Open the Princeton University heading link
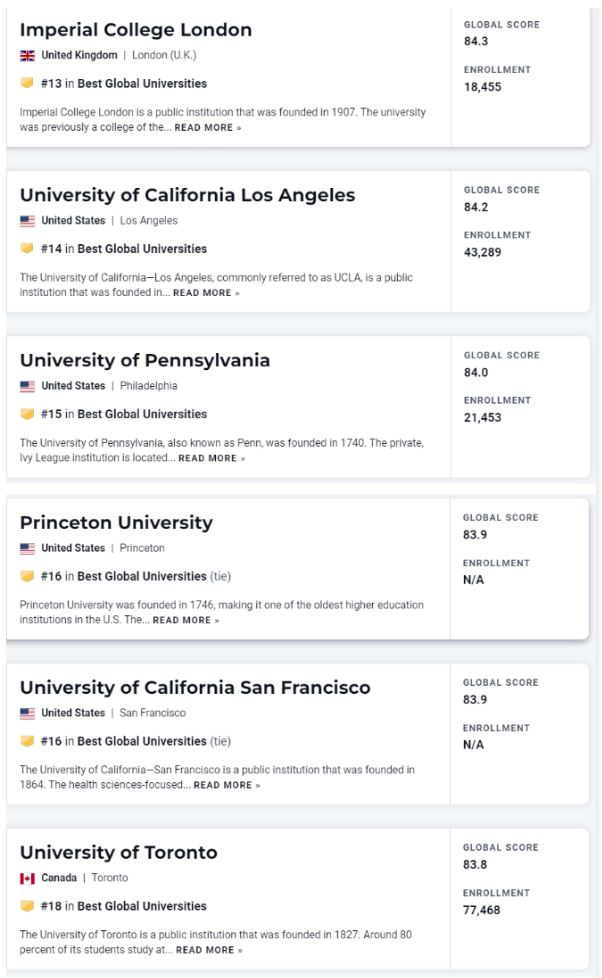 pyautogui.click(x=116, y=522)
